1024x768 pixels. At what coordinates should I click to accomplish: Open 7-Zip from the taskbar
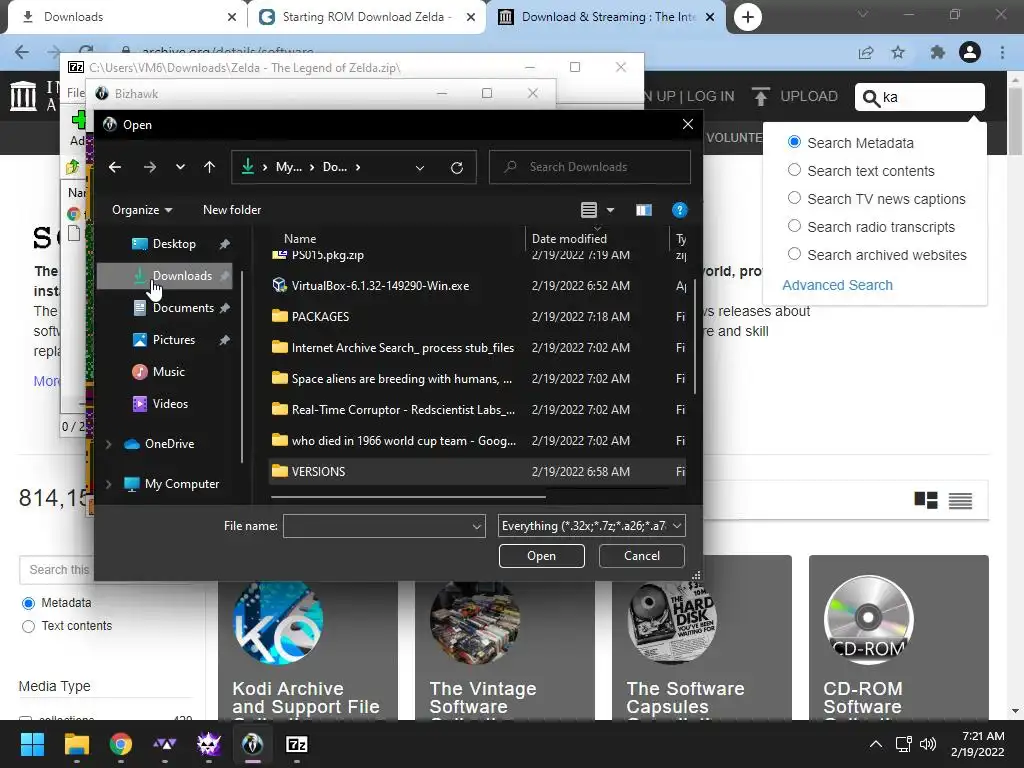[296, 744]
